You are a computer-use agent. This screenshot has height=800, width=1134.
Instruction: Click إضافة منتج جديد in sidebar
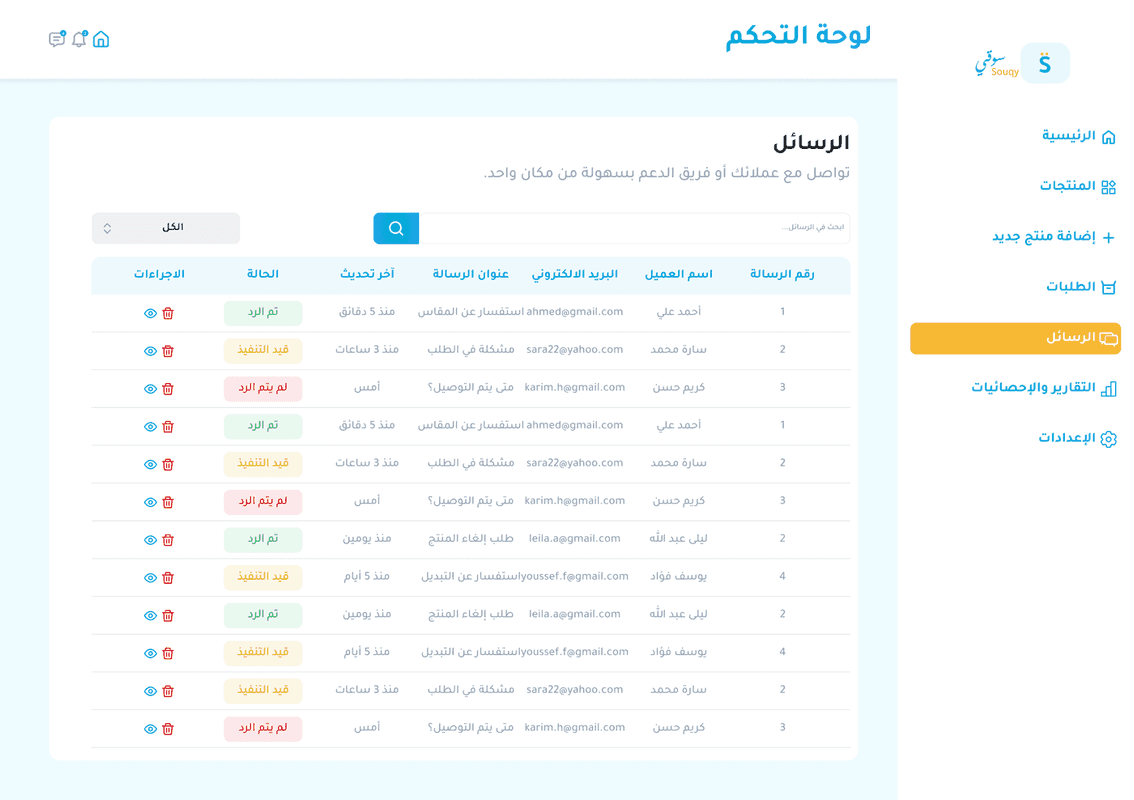pos(1053,237)
